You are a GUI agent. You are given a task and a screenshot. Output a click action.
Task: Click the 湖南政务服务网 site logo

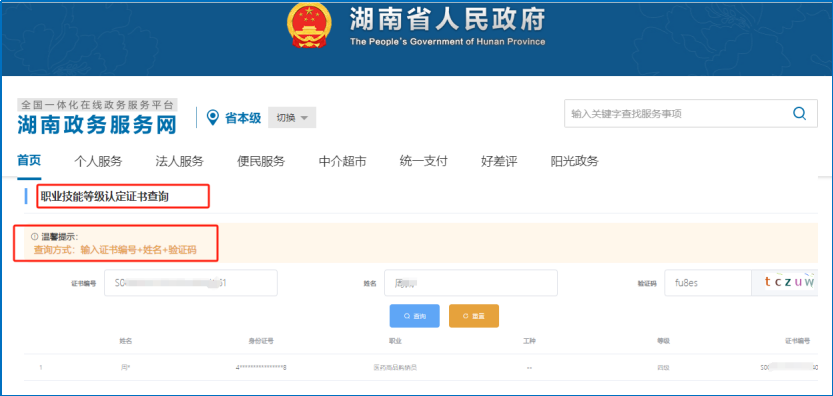97,124
